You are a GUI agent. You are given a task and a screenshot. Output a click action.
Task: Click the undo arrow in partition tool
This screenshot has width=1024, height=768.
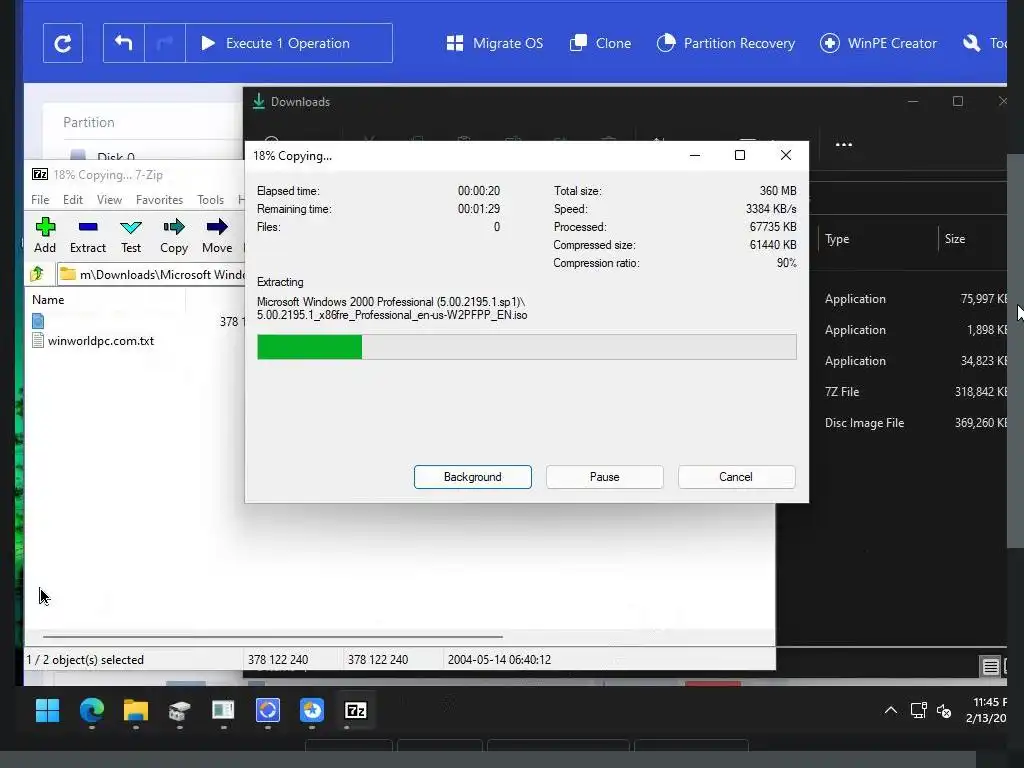tap(123, 43)
